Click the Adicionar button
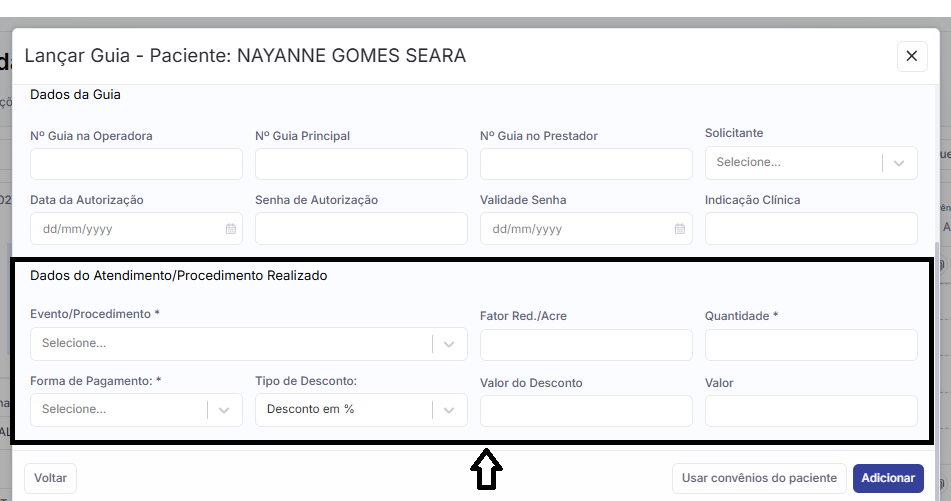951x501 pixels. pyautogui.click(x=887, y=479)
